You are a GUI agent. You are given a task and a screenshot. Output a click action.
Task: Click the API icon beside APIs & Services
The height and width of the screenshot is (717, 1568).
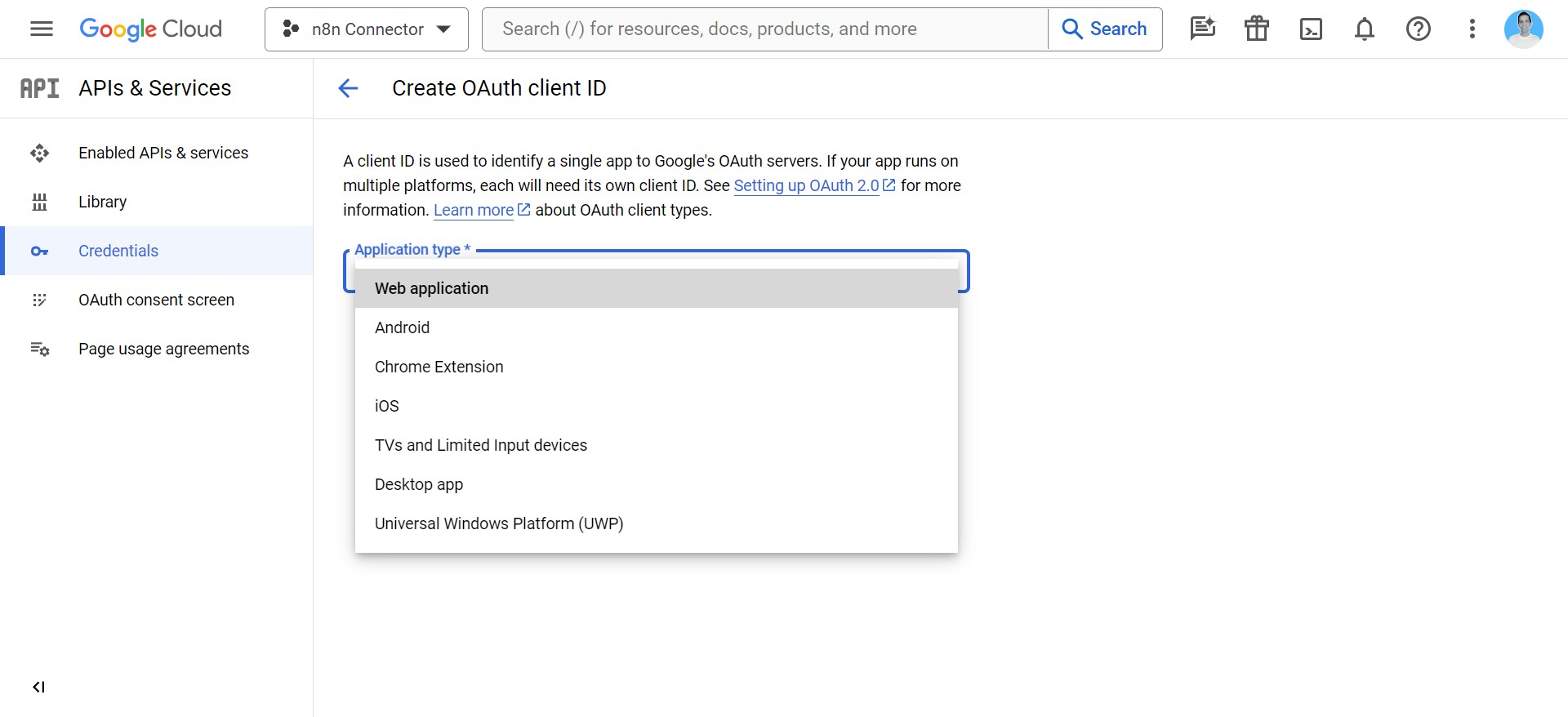39,88
